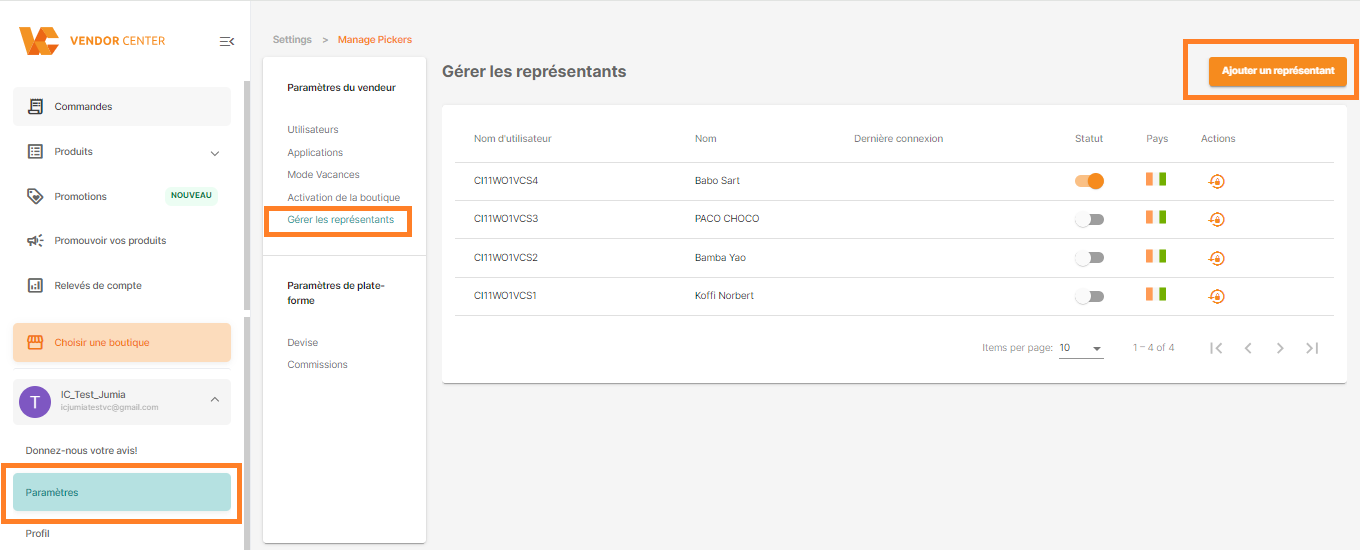Click the reset password icon for Babo Sart
Screen dimensions: 1360x550
(1216, 181)
